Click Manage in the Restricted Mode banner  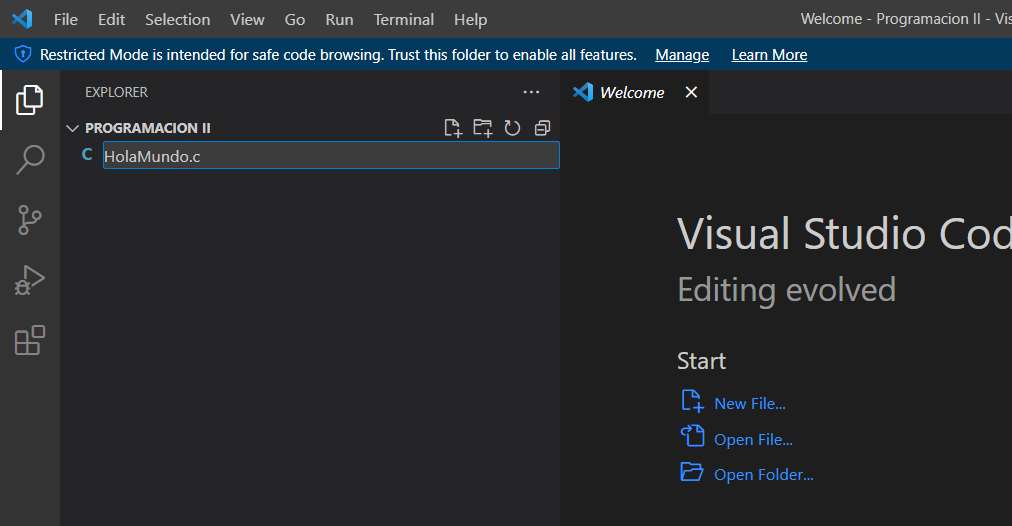[x=682, y=55]
